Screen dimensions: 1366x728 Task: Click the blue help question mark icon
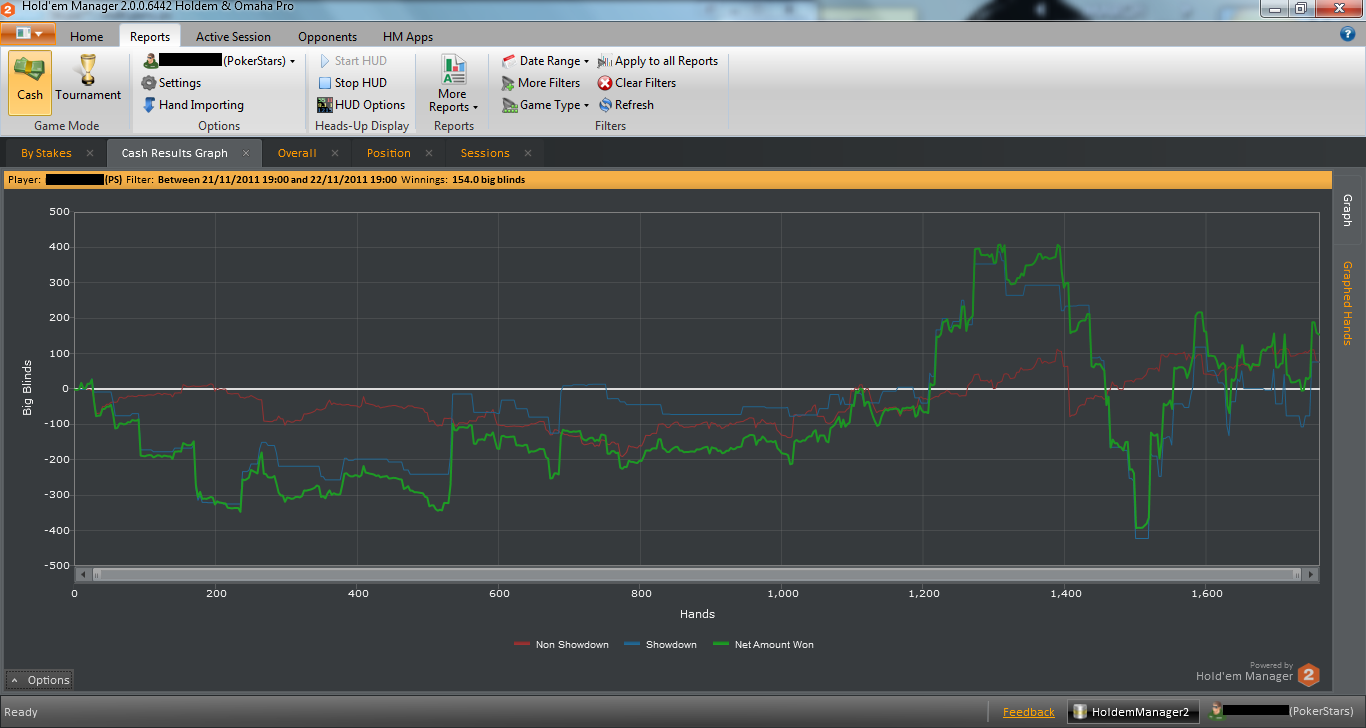pyautogui.click(x=1347, y=34)
